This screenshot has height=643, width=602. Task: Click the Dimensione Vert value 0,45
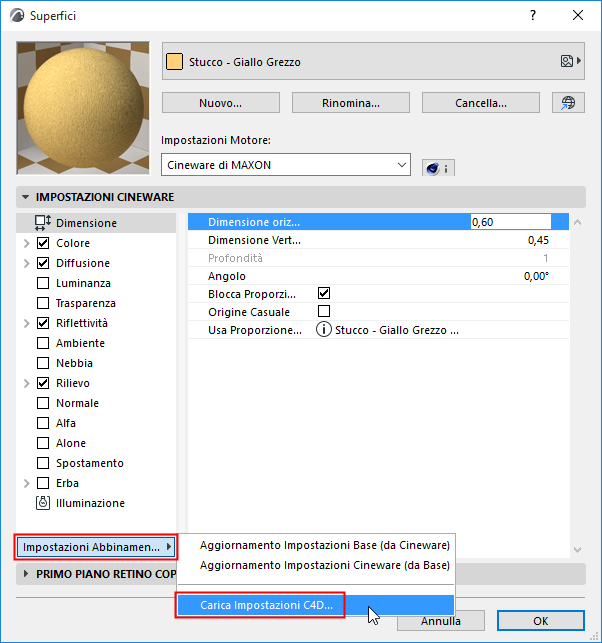tap(538, 240)
